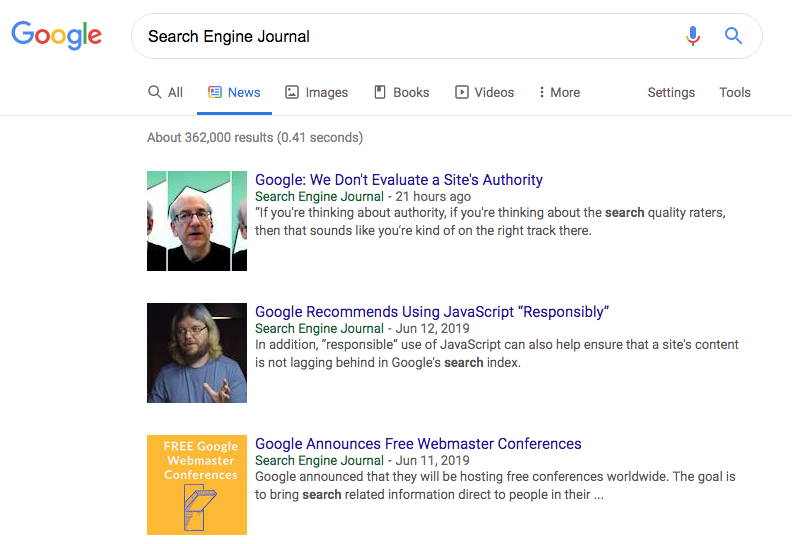The width and height of the screenshot is (792, 544).
Task: Open the Tools options
Action: (x=735, y=92)
